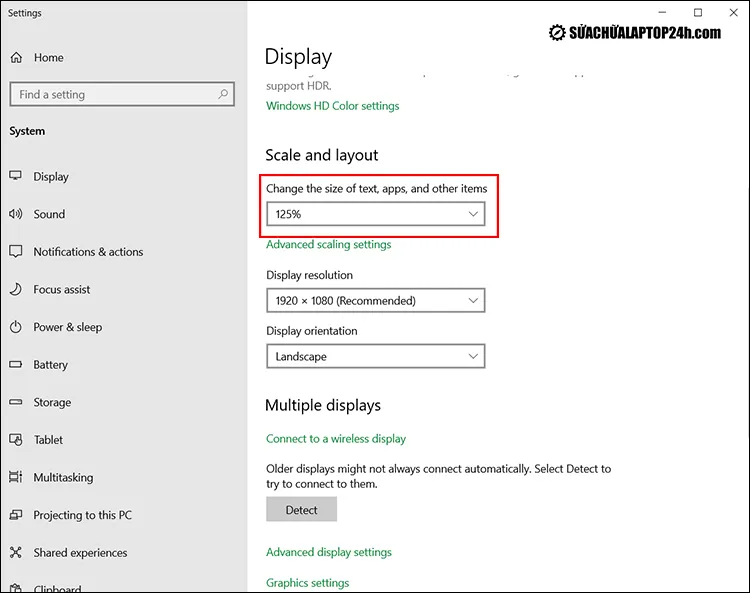The image size is (750, 593).
Task: Click the Home house icon
Action: (16, 58)
